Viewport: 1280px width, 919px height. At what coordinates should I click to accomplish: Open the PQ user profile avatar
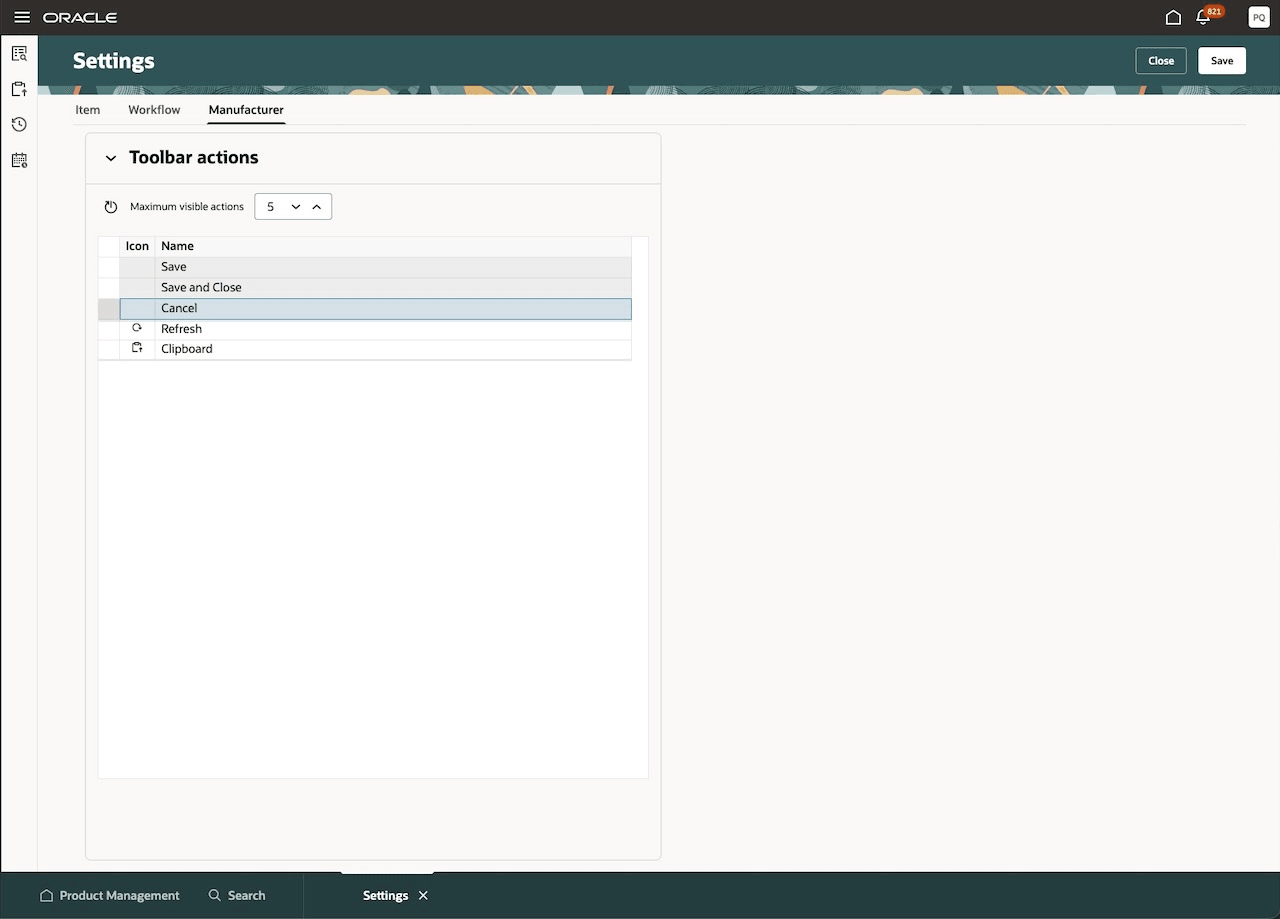[x=1259, y=18]
